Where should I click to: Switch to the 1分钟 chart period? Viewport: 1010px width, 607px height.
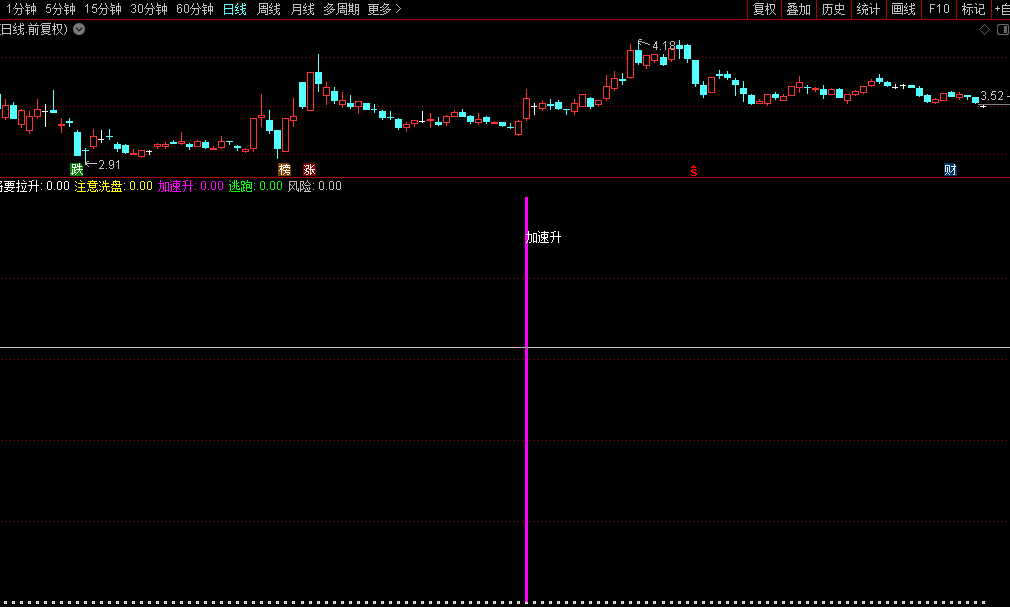point(21,9)
